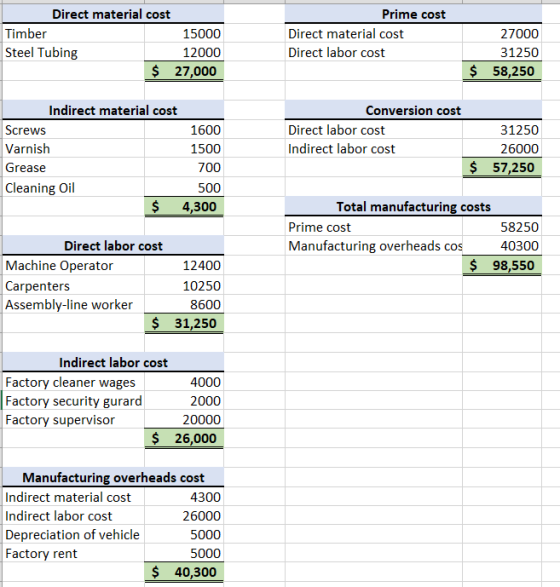Screen dimensions: 560x587
Task: Click the Steel Tubing value 12000
Action: (184, 52)
